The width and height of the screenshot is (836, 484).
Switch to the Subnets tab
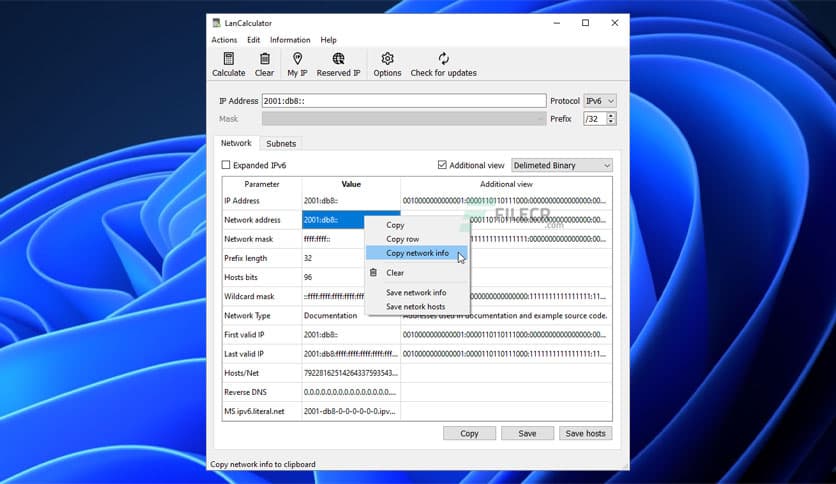tap(281, 143)
